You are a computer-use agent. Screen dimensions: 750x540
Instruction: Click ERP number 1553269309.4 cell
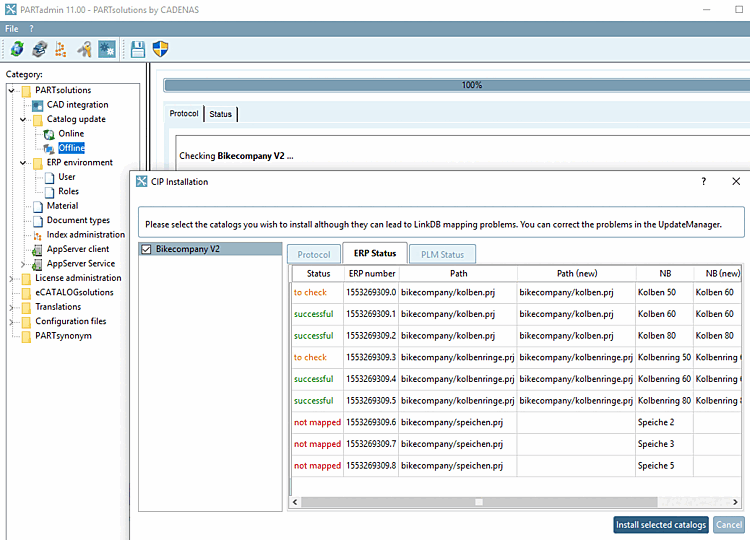point(371,379)
